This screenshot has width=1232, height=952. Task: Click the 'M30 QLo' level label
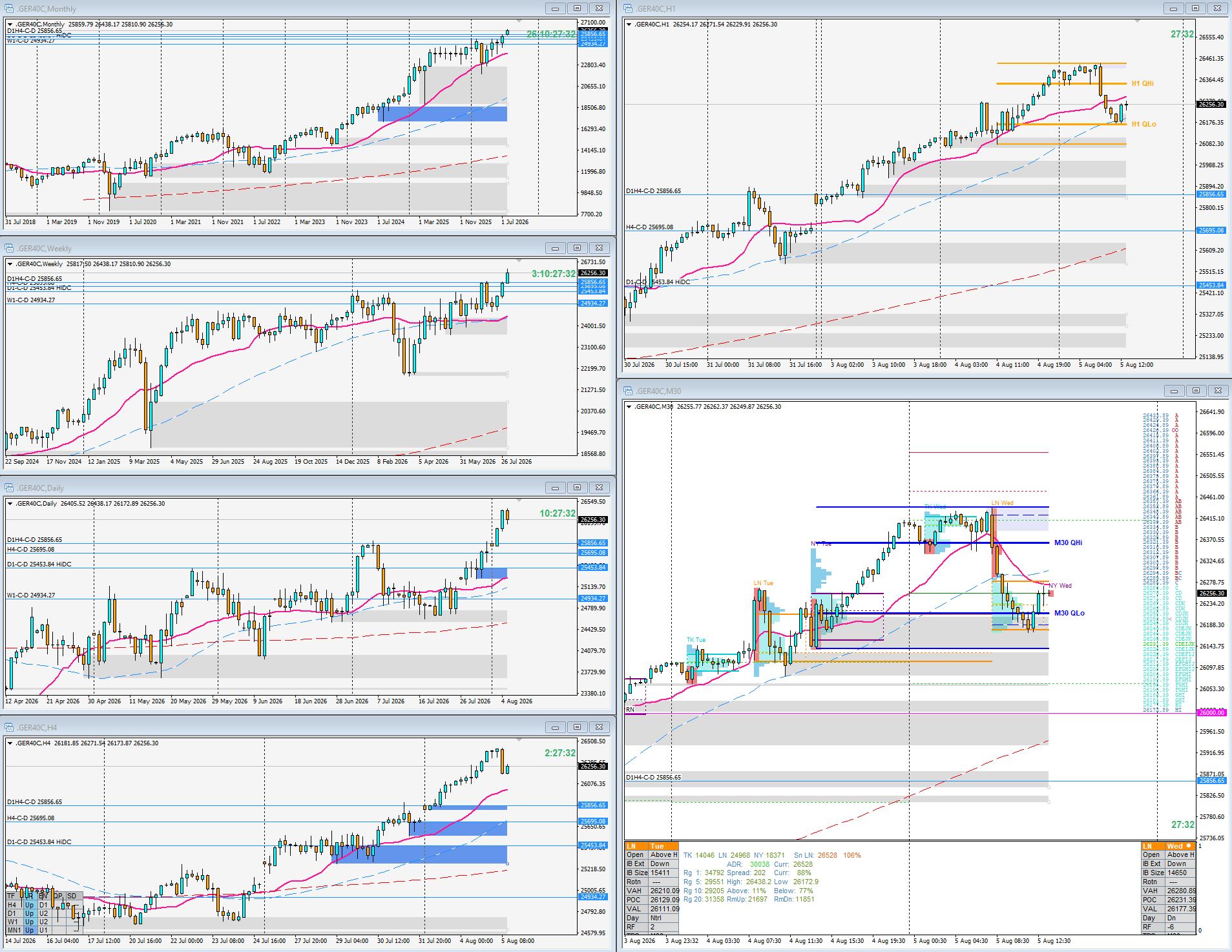(x=1069, y=613)
